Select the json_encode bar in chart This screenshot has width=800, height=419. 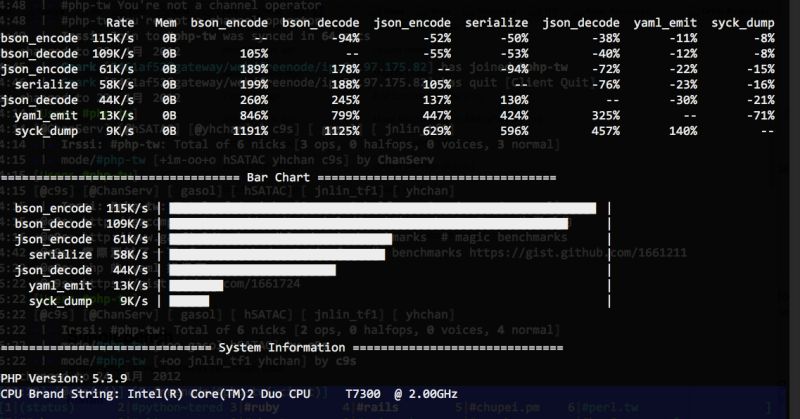click(281, 239)
